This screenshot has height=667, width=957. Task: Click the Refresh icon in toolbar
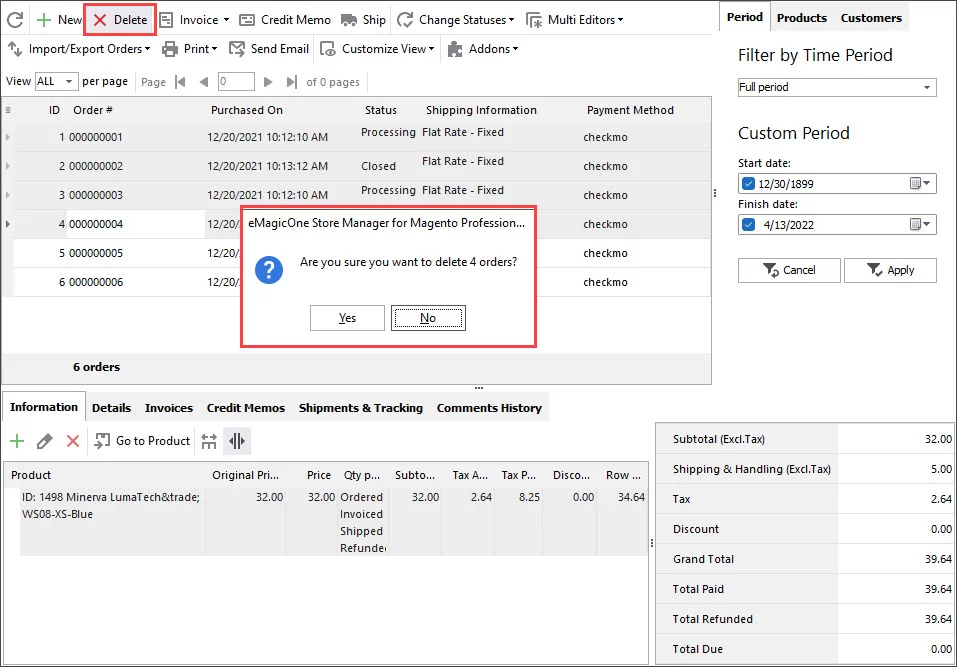[x=15, y=20]
